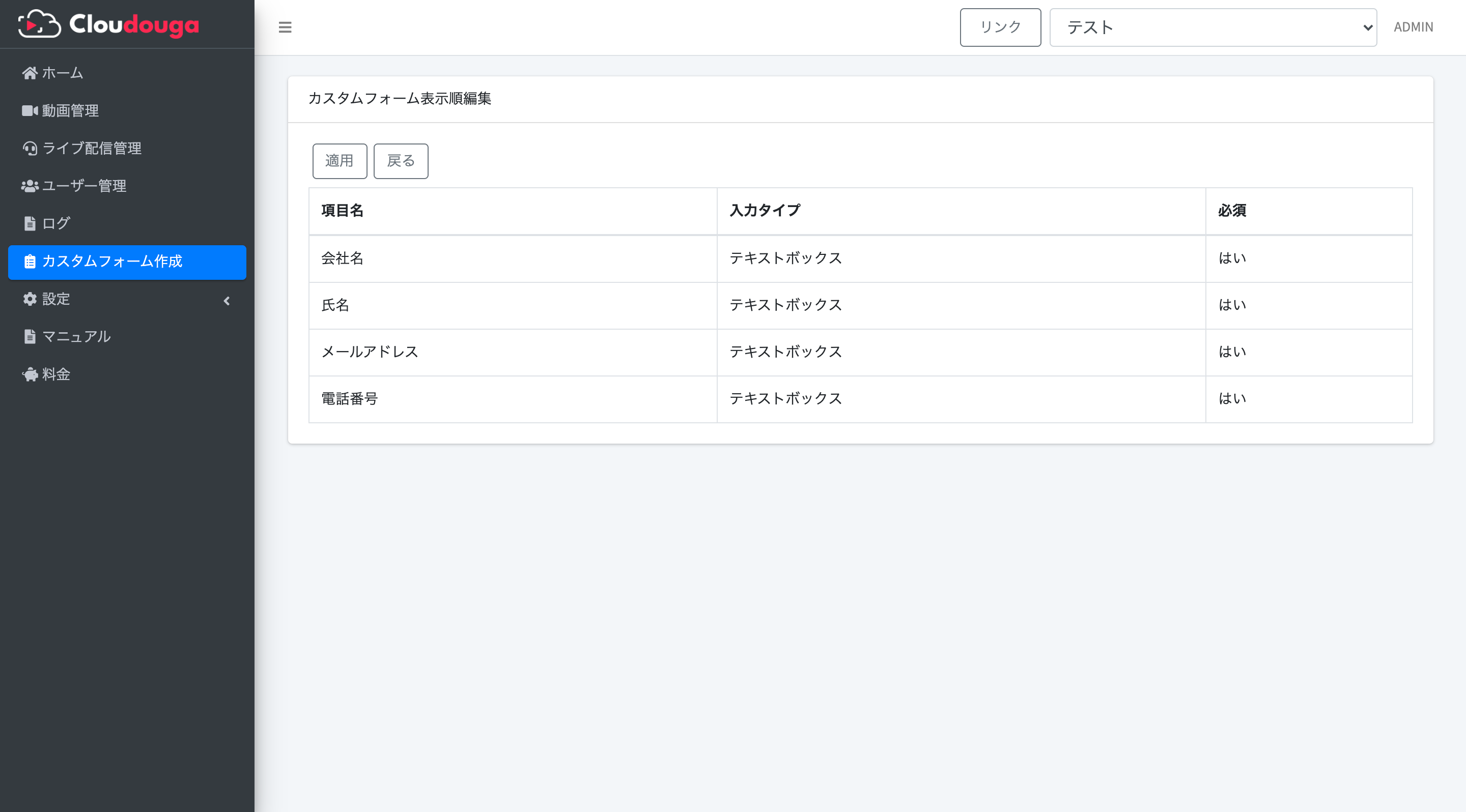Select the 会社名 row cell
Screen dimensions: 1466x812
pos(513,258)
